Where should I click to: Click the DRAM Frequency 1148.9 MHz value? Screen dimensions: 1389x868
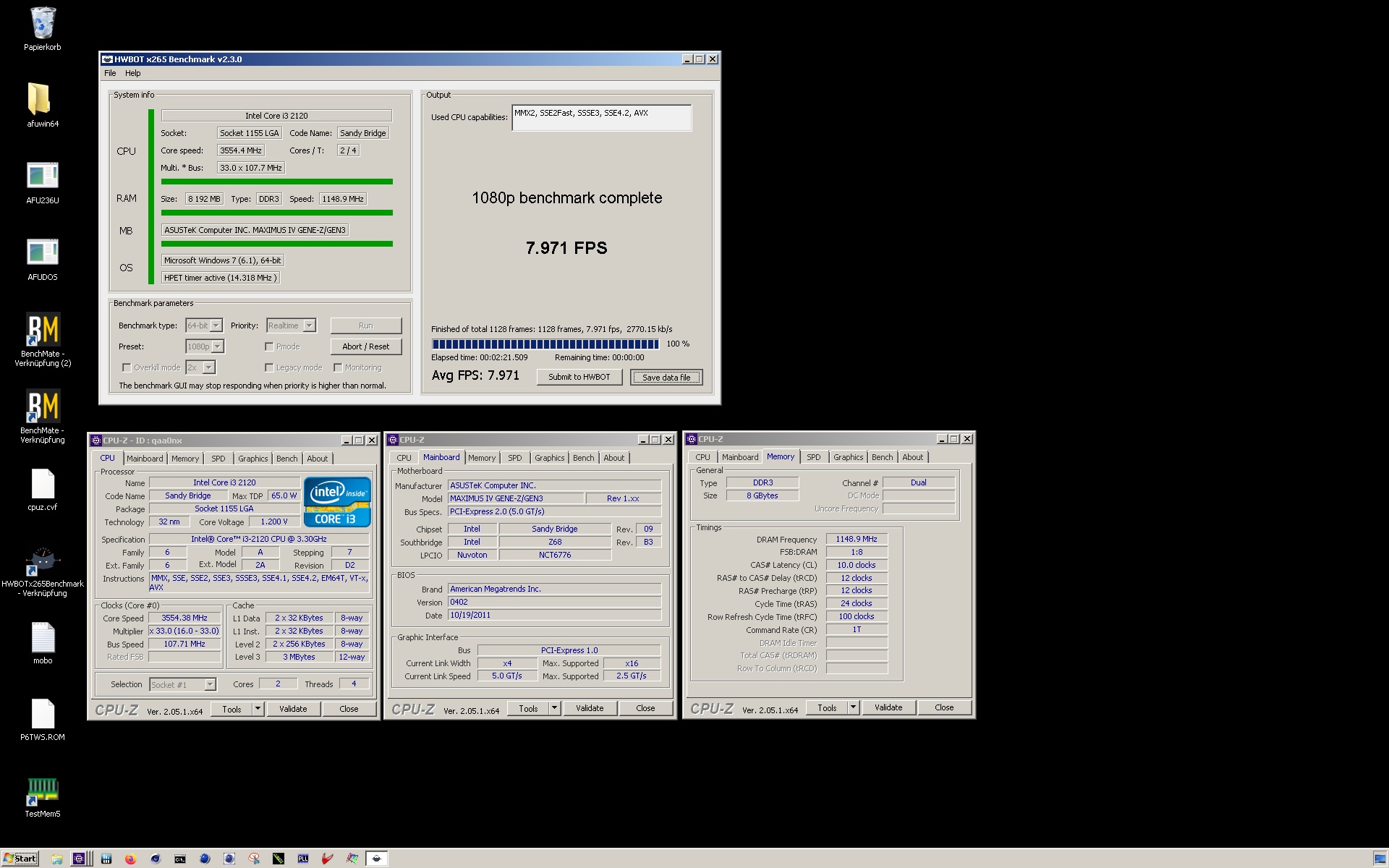point(857,539)
